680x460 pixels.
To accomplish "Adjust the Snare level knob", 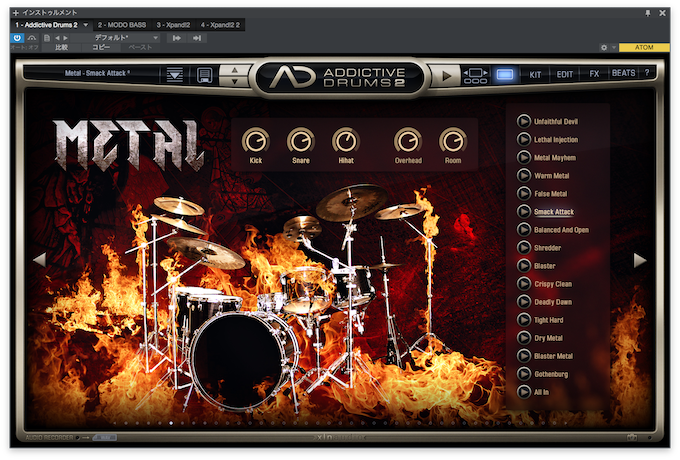I will [301, 141].
